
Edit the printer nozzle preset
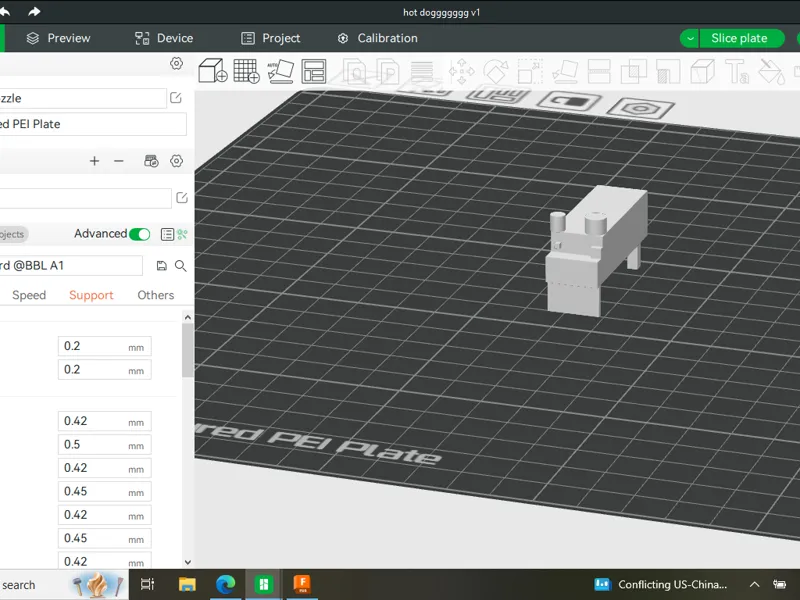tap(176, 97)
